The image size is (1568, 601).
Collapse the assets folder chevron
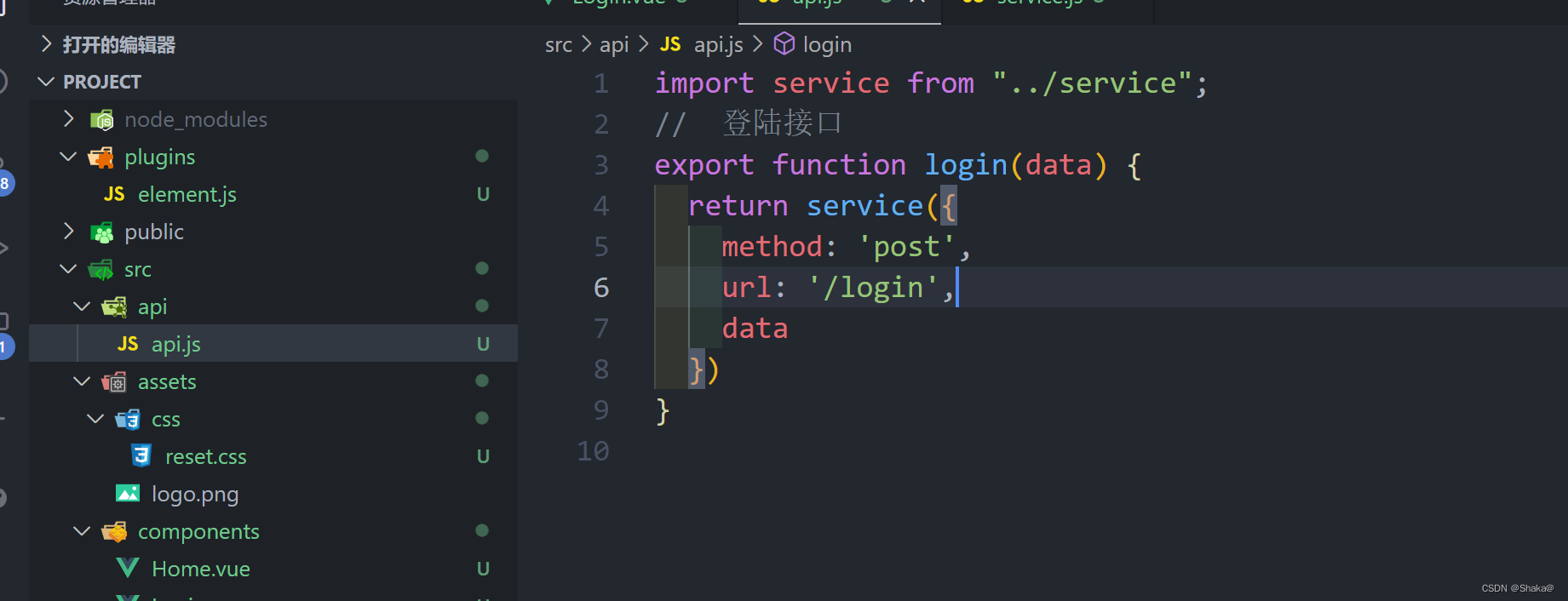point(83,381)
